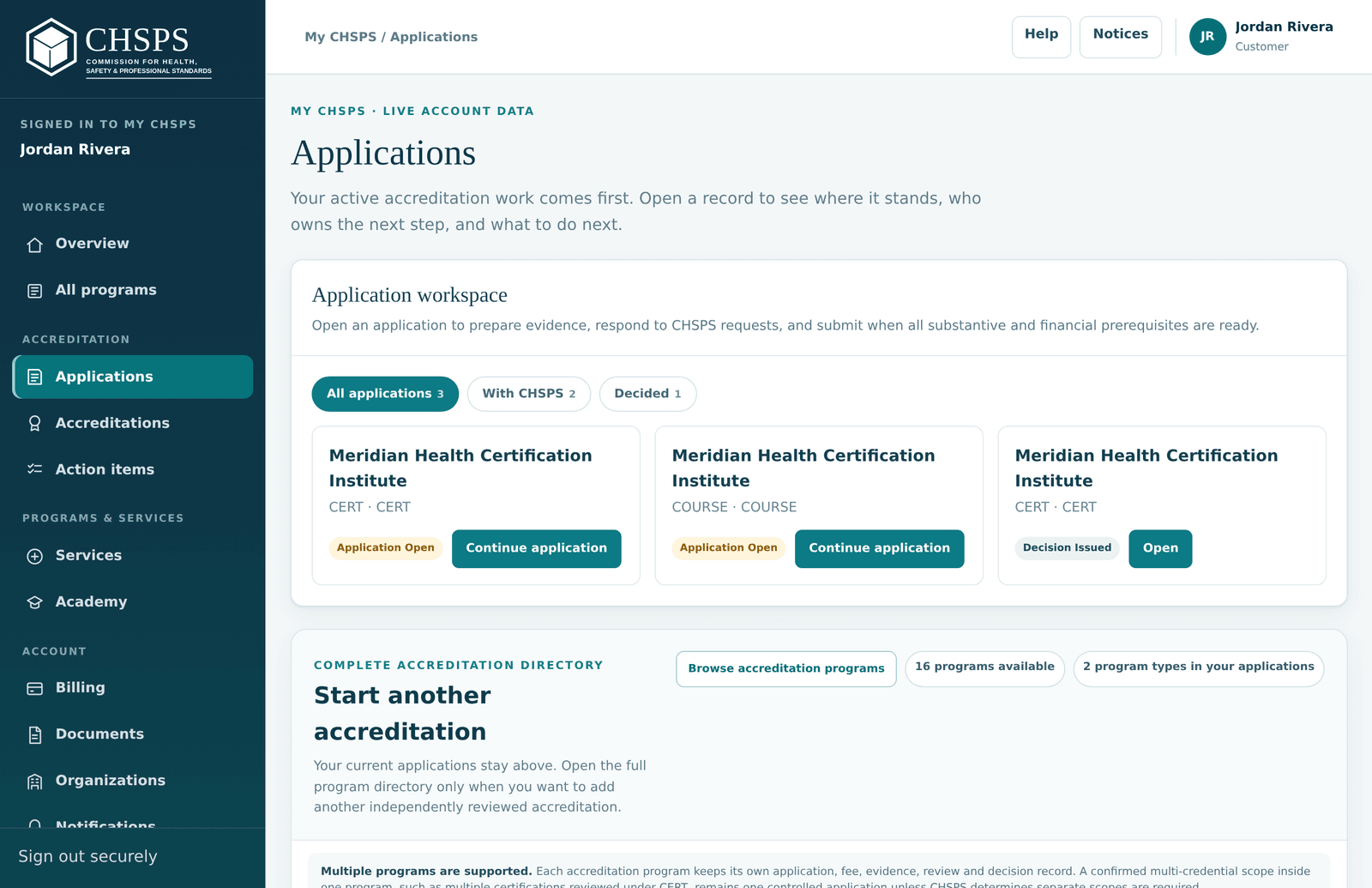Click the Start another accreditation heading
This screenshot has width=1372, height=888.
point(402,713)
